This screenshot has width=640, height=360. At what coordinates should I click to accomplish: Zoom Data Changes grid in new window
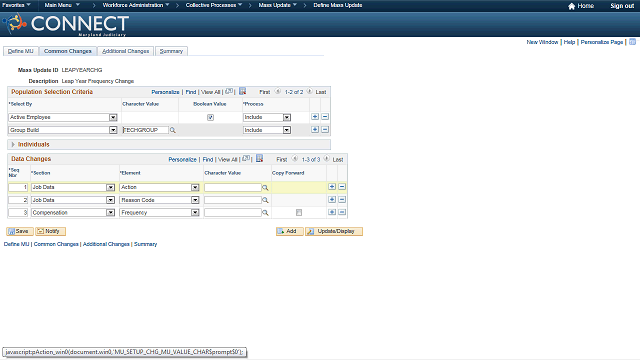pyautogui.click(x=246, y=159)
